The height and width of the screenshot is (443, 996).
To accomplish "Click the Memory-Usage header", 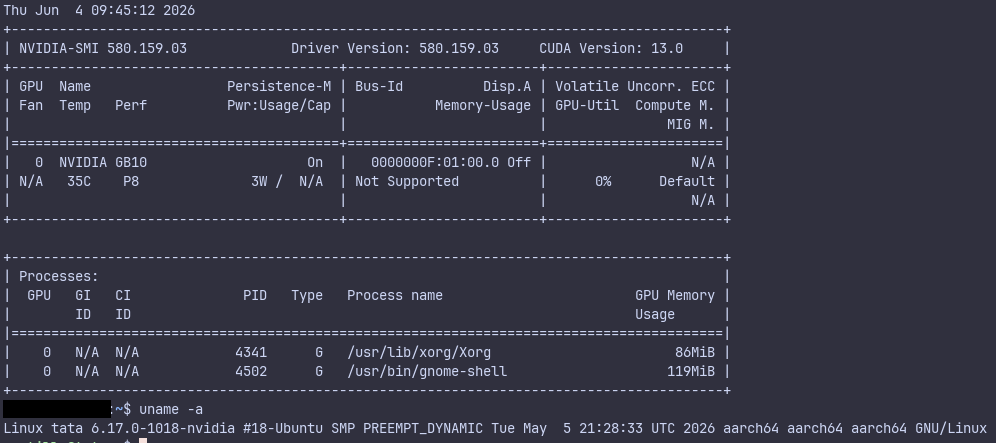I will pos(483,106).
